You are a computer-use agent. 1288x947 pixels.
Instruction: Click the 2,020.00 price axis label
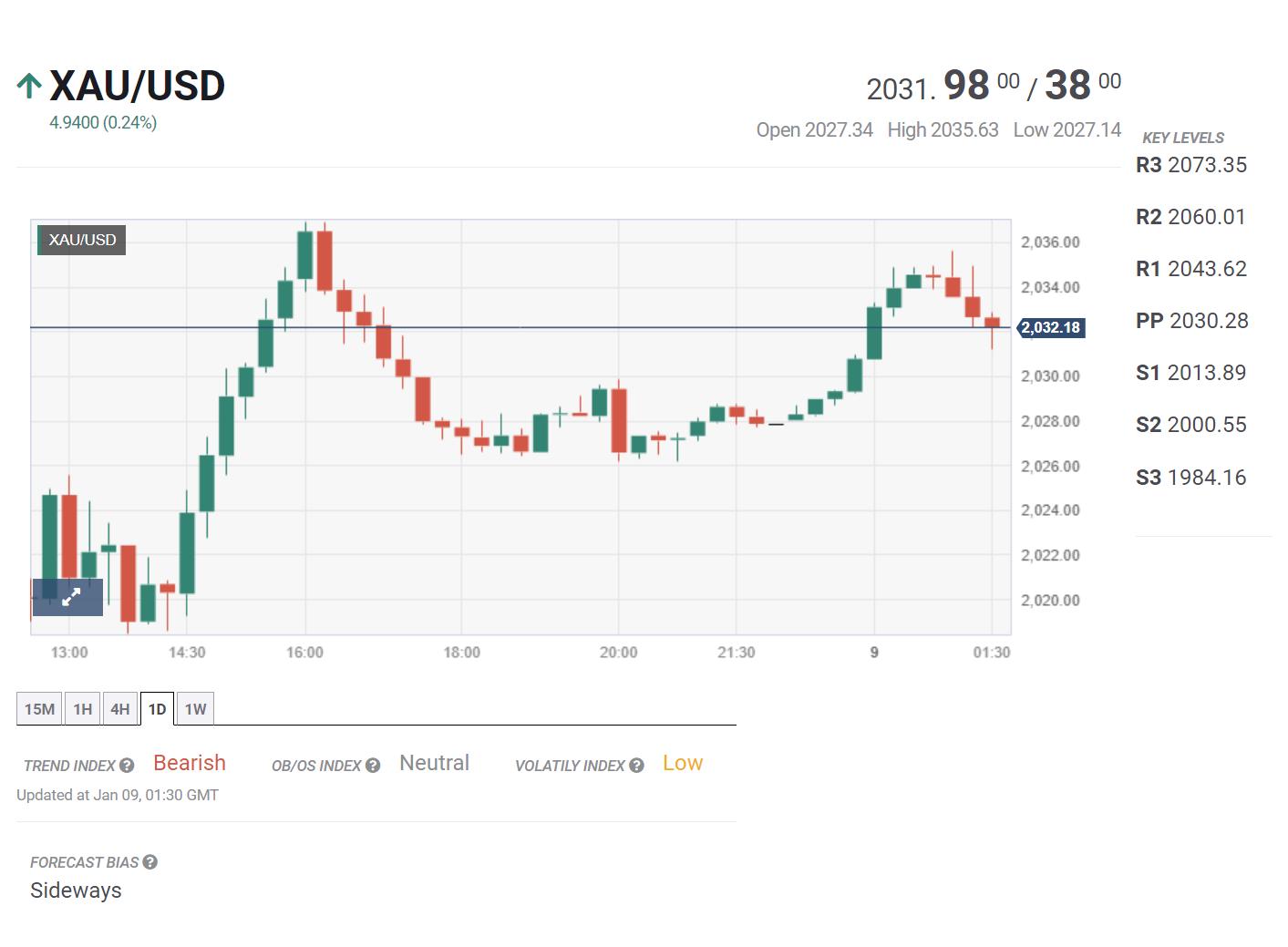tap(1050, 601)
